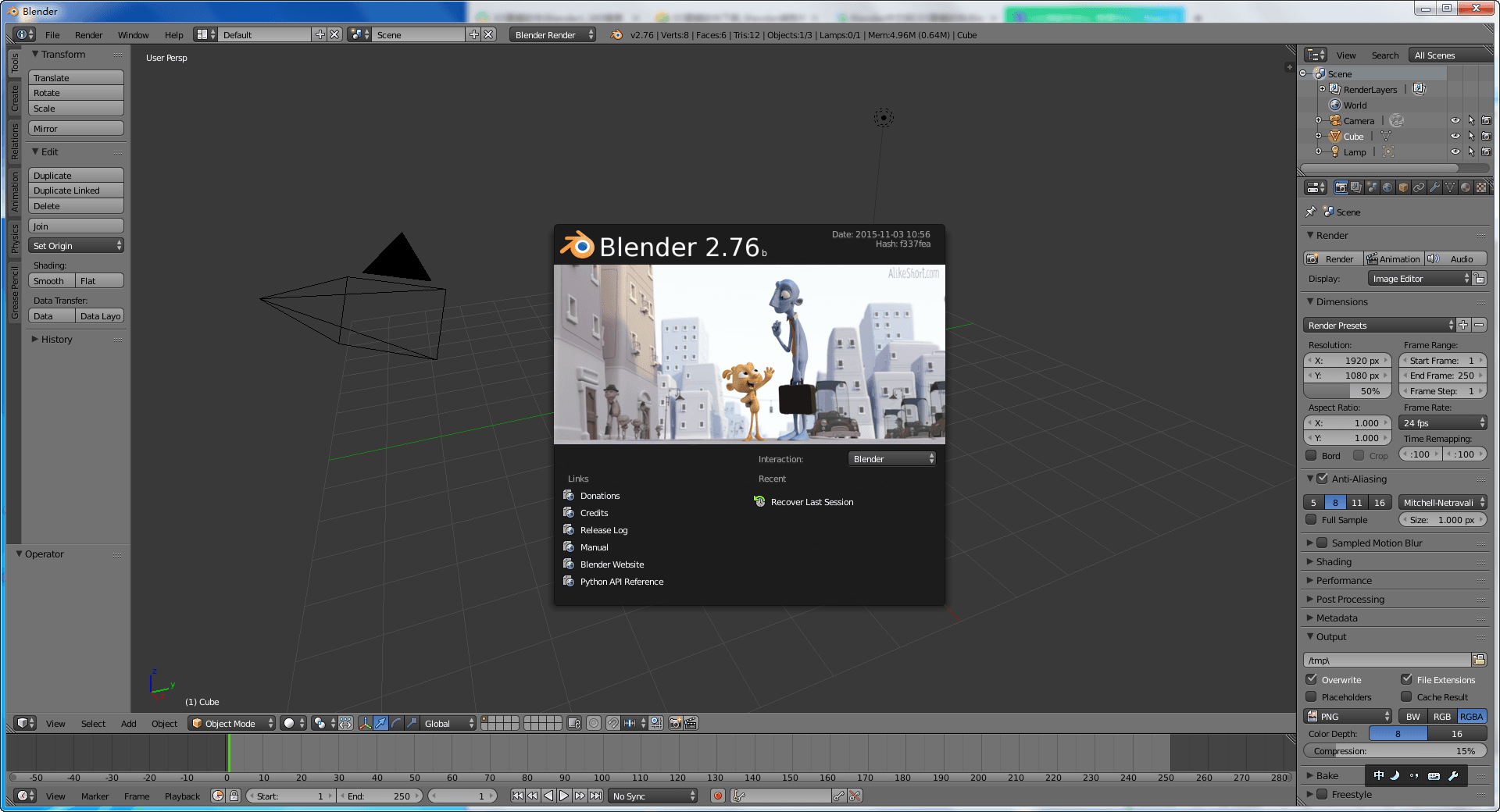Viewport: 1500px width, 812px height.
Task: Open the Render menu in the top bar
Action: (x=89, y=34)
